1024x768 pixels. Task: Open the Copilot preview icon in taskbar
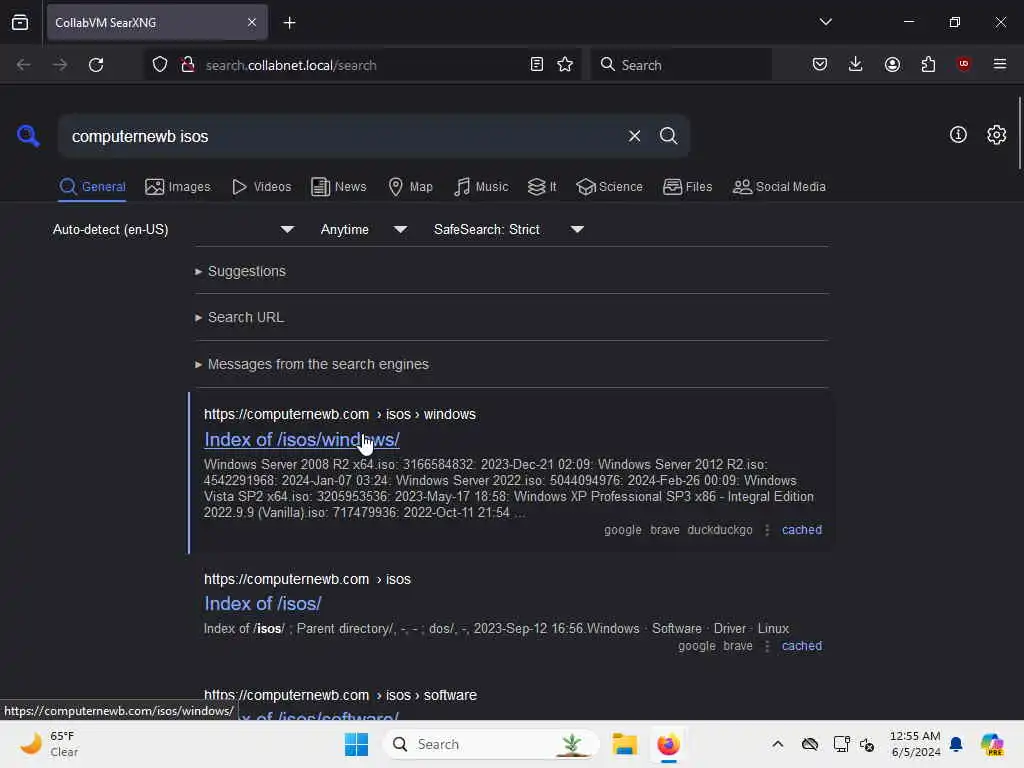(x=991, y=744)
